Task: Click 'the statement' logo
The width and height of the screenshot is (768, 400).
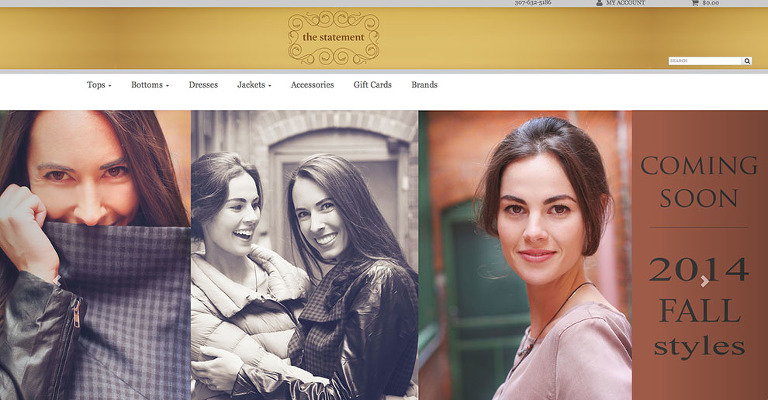Action: click(334, 38)
